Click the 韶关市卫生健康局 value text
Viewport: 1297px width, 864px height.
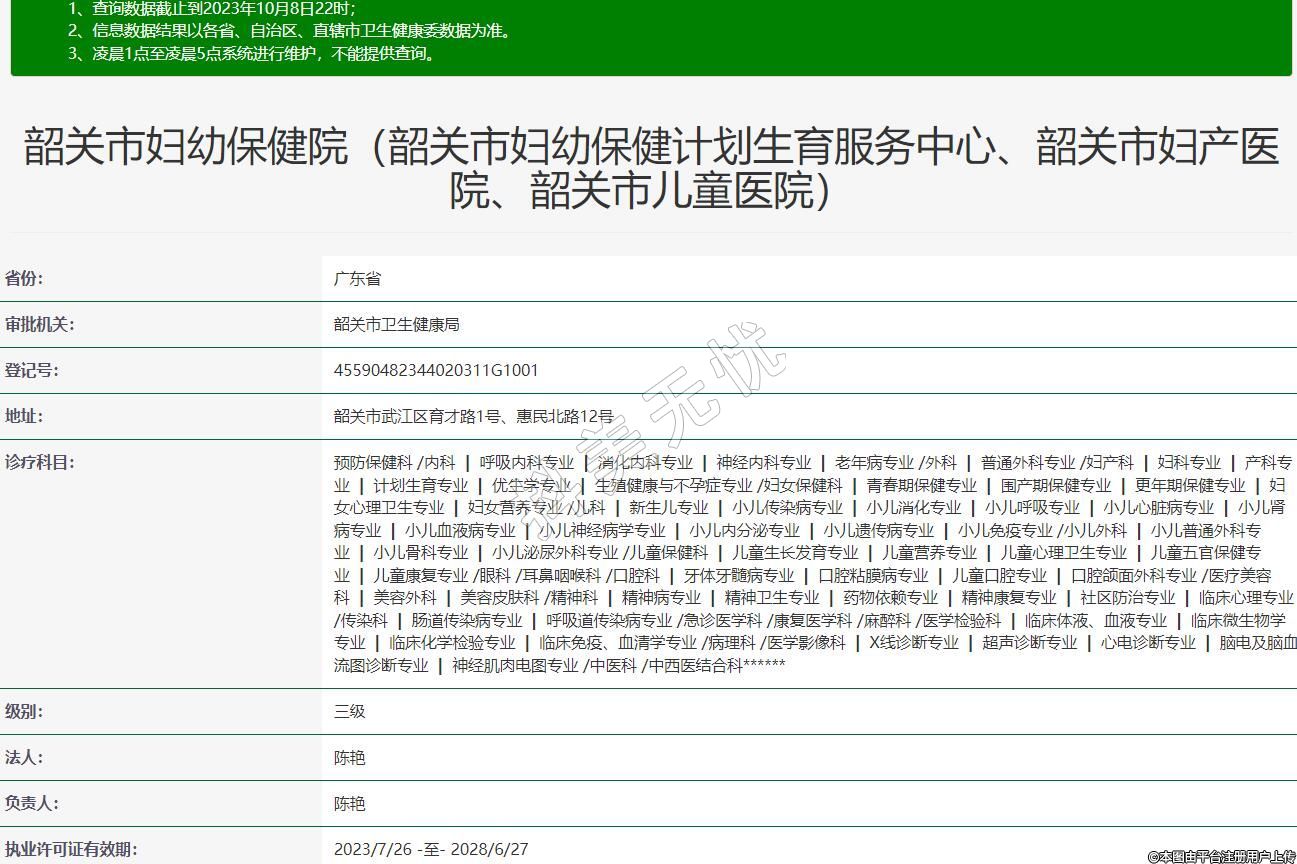[x=396, y=325]
